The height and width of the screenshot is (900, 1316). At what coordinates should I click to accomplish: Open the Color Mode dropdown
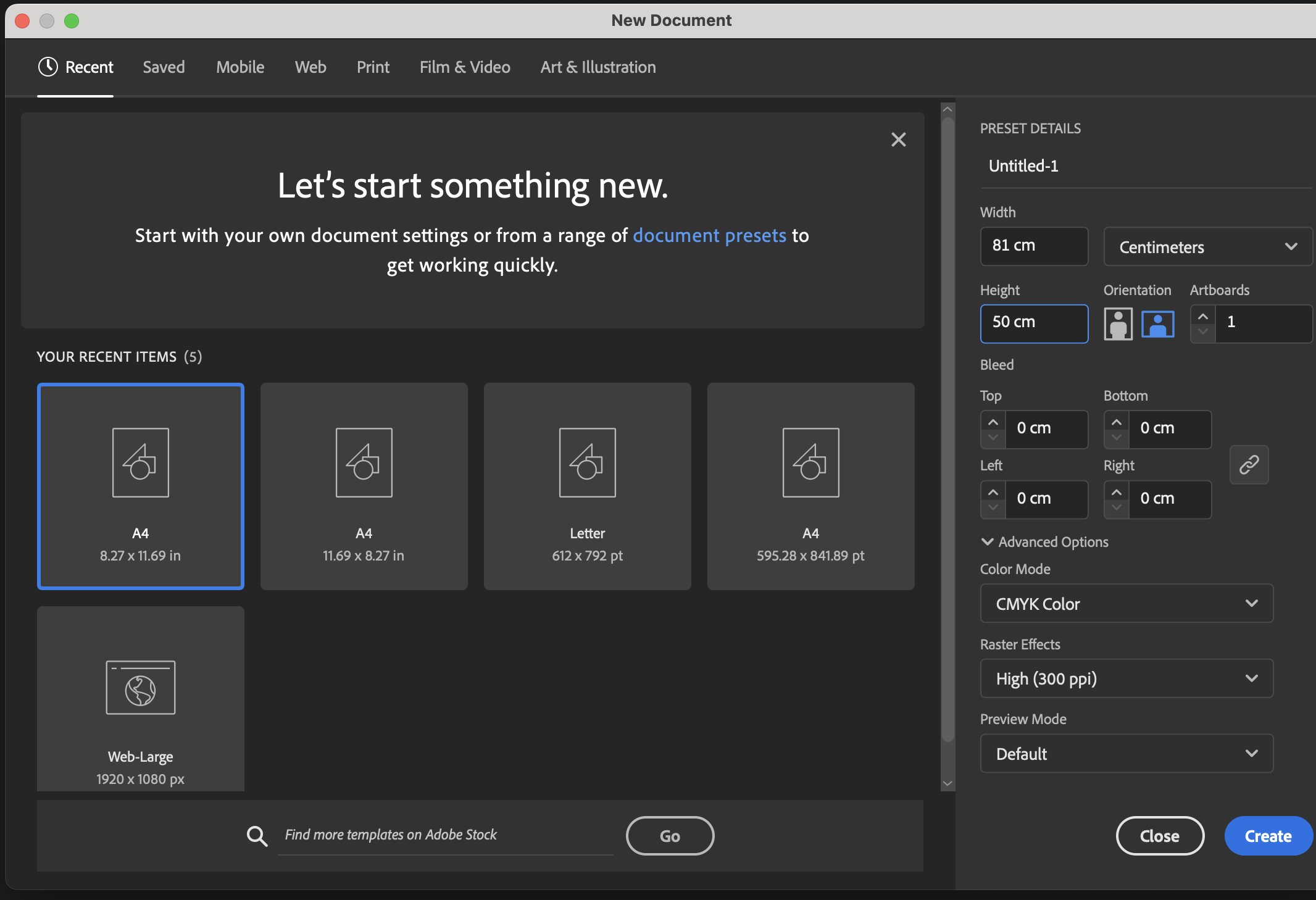point(1127,604)
